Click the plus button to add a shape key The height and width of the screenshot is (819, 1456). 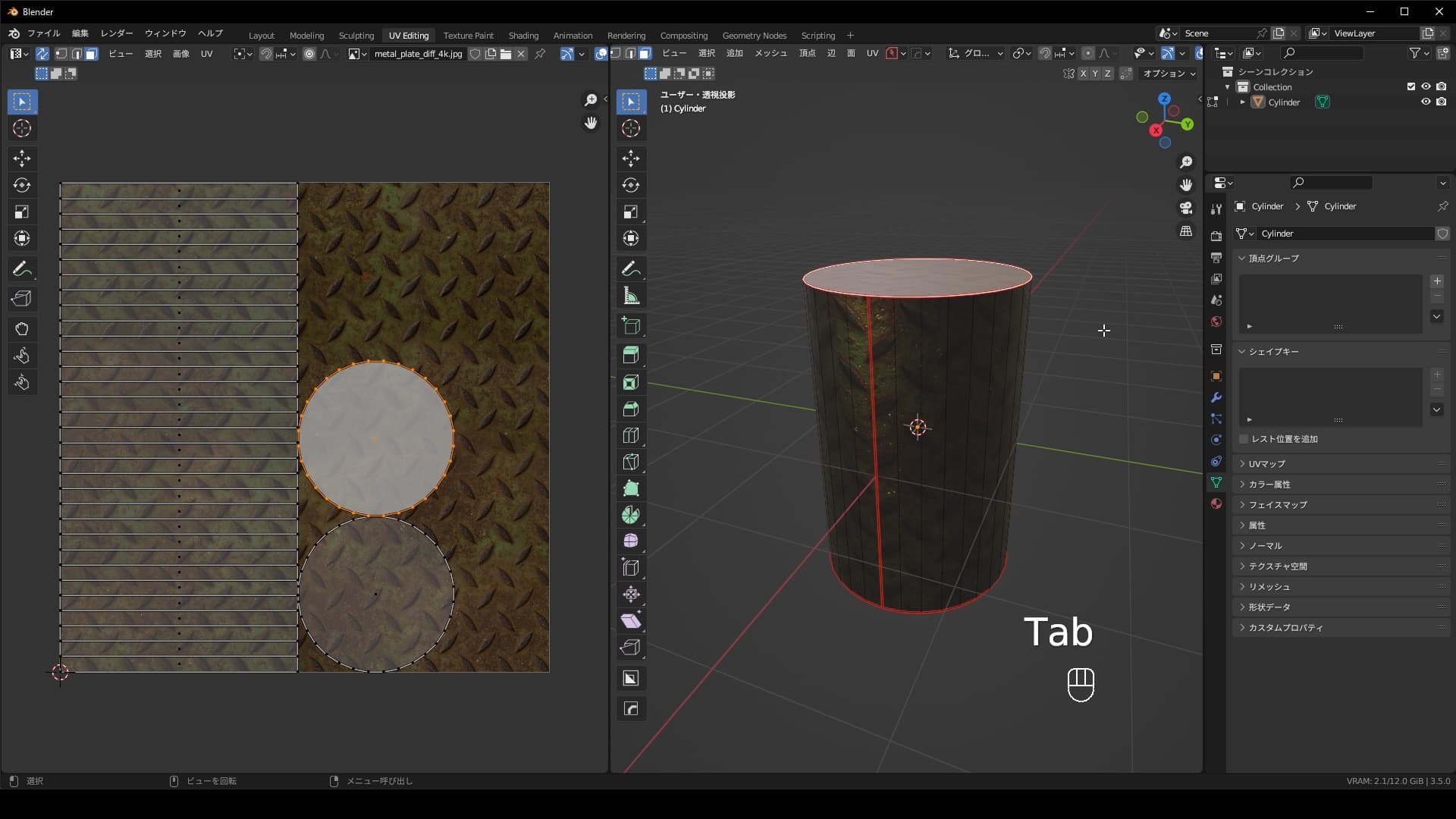click(x=1437, y=374)
